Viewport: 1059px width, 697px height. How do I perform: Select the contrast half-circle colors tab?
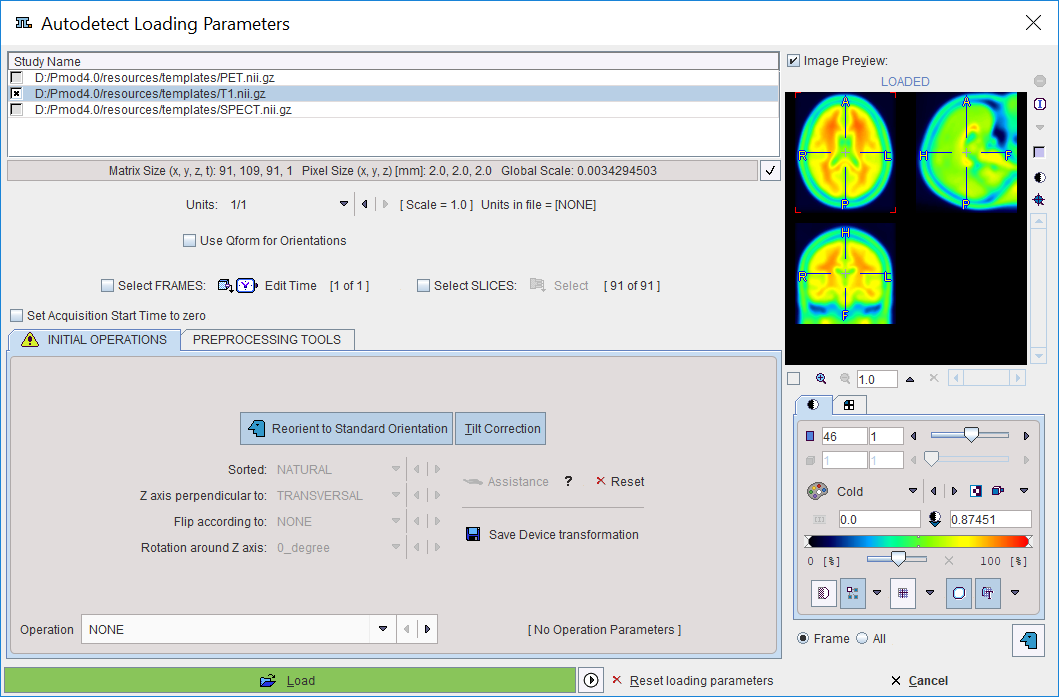pos(812,405)
